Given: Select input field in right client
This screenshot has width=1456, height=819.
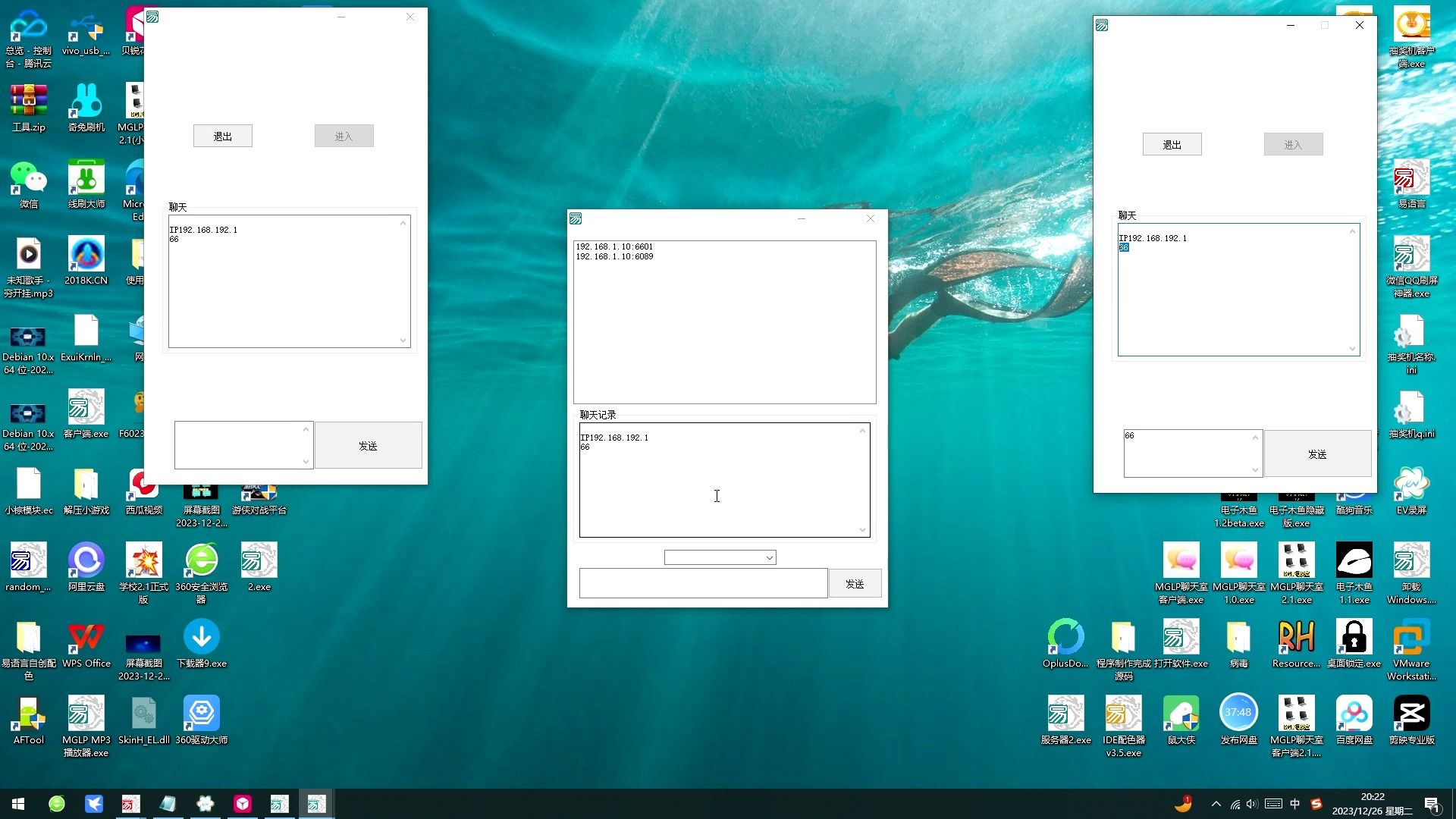Looking at the screenshot, I should click(x=1191, y=453).
